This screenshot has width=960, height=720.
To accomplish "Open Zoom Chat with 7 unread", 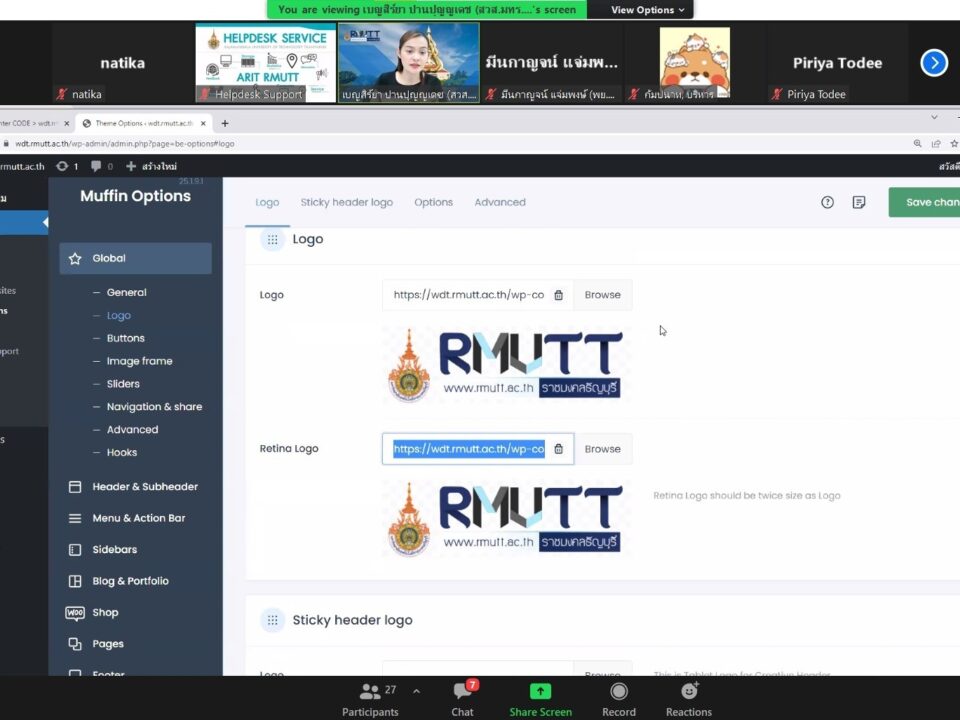I will (463, 690).
